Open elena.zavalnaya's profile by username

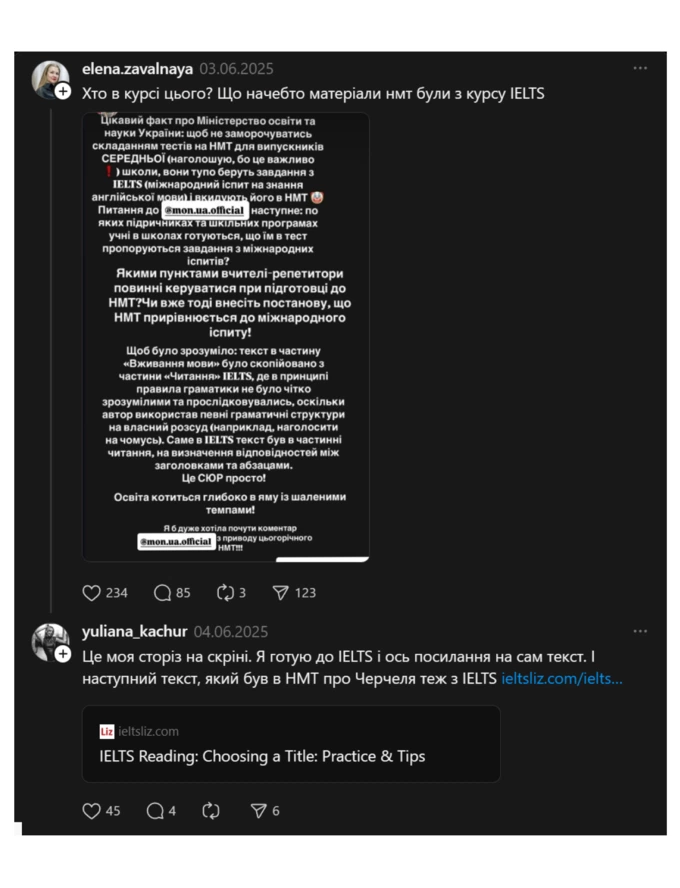pos(137,70)
